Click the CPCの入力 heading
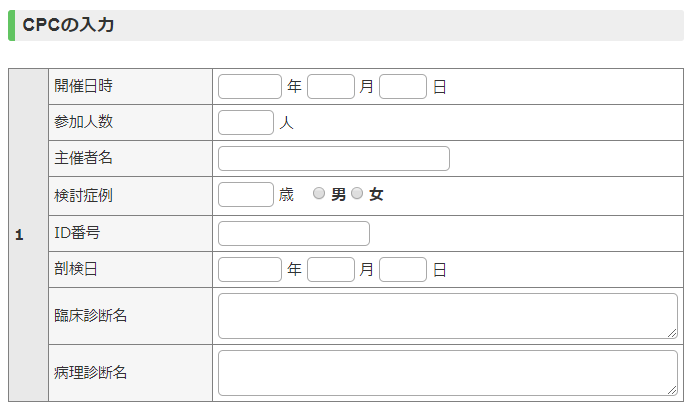The image size is (689, 408). [69, 25]
